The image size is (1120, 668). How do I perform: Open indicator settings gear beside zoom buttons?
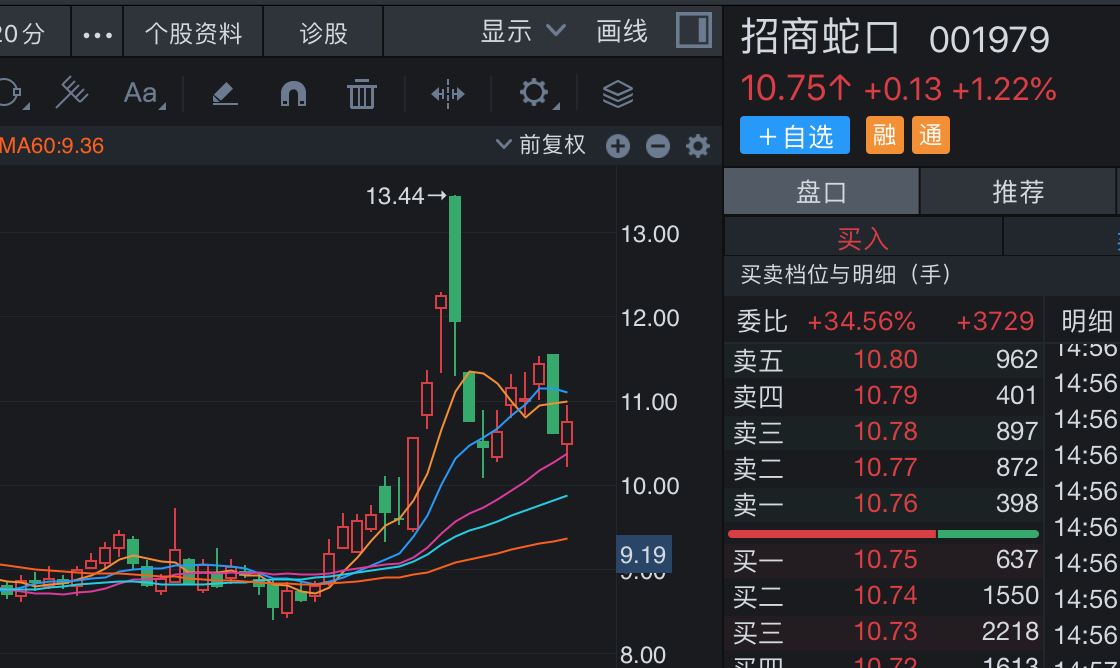click(697, 147)
